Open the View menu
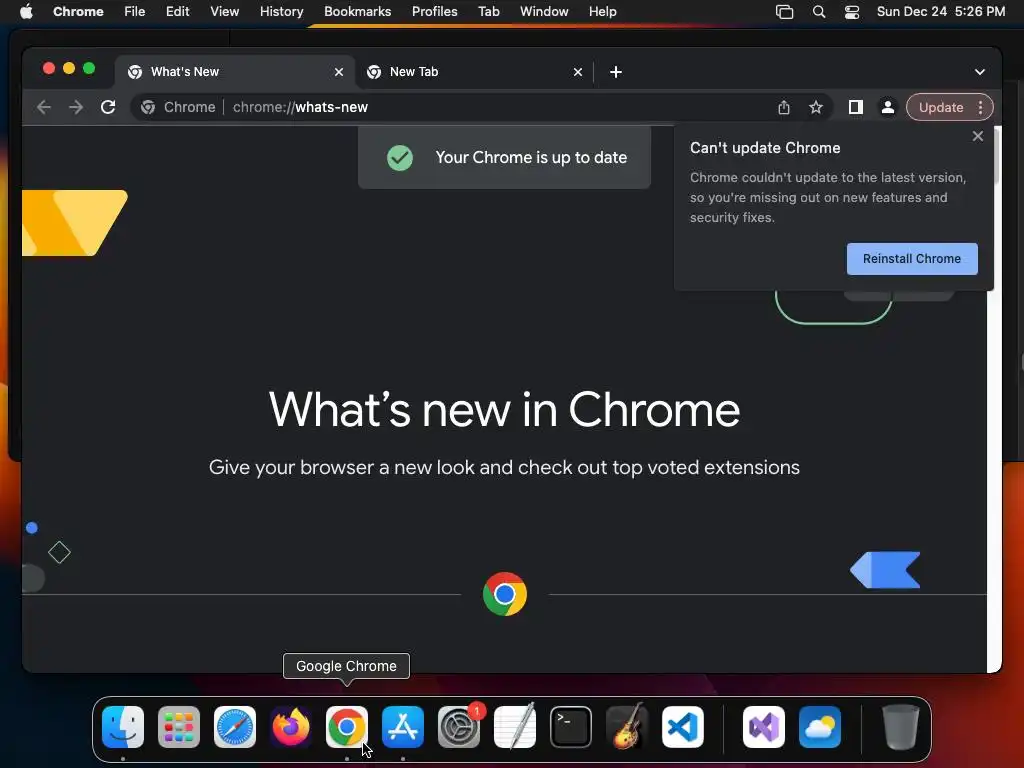This screenshot has width=1024, height=768. 224,11
